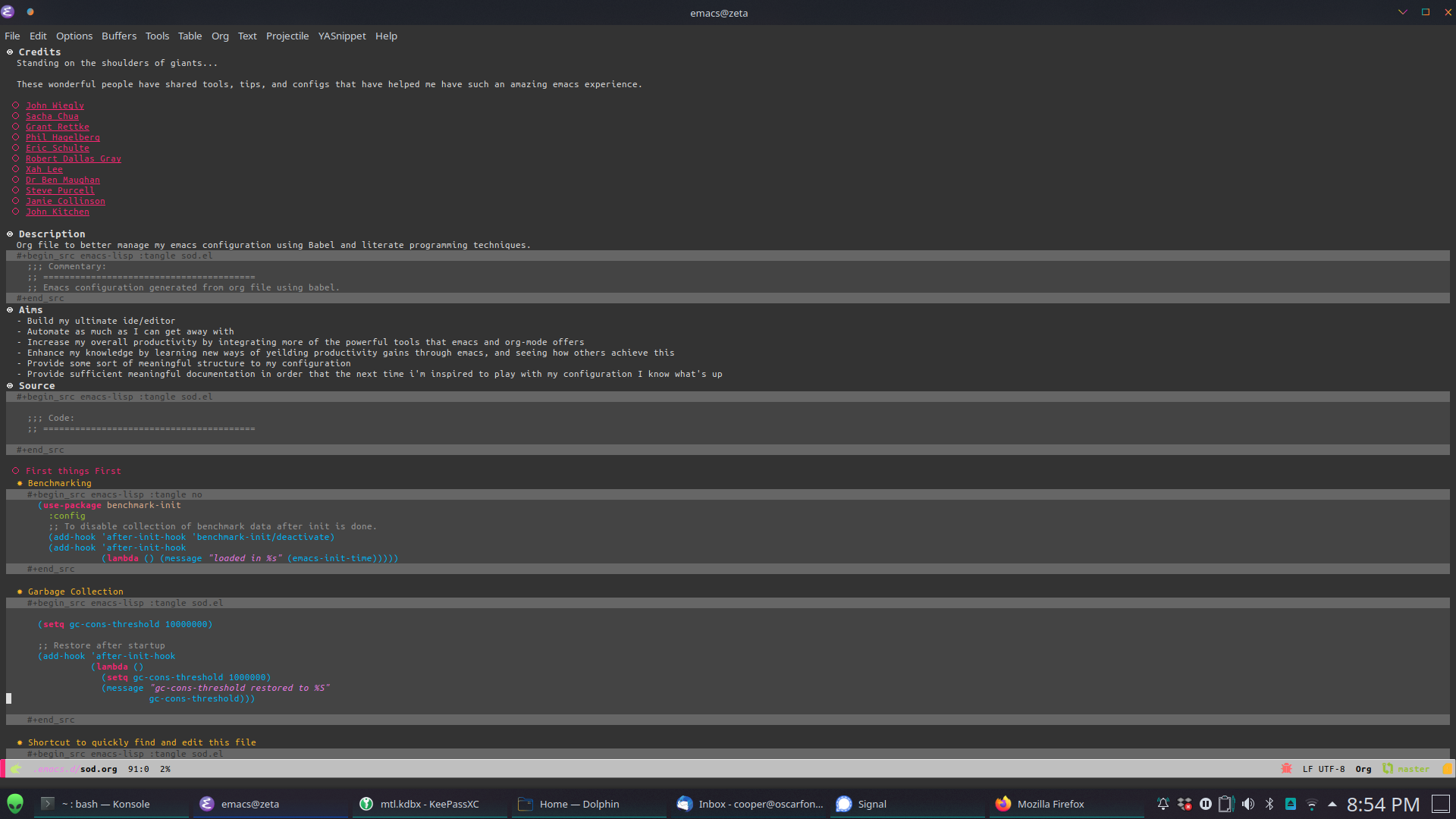Image resolution: width=1456 pixels, height=819 pixels.
Task: Follow the Xah Lee link
Action: point(44,169)
